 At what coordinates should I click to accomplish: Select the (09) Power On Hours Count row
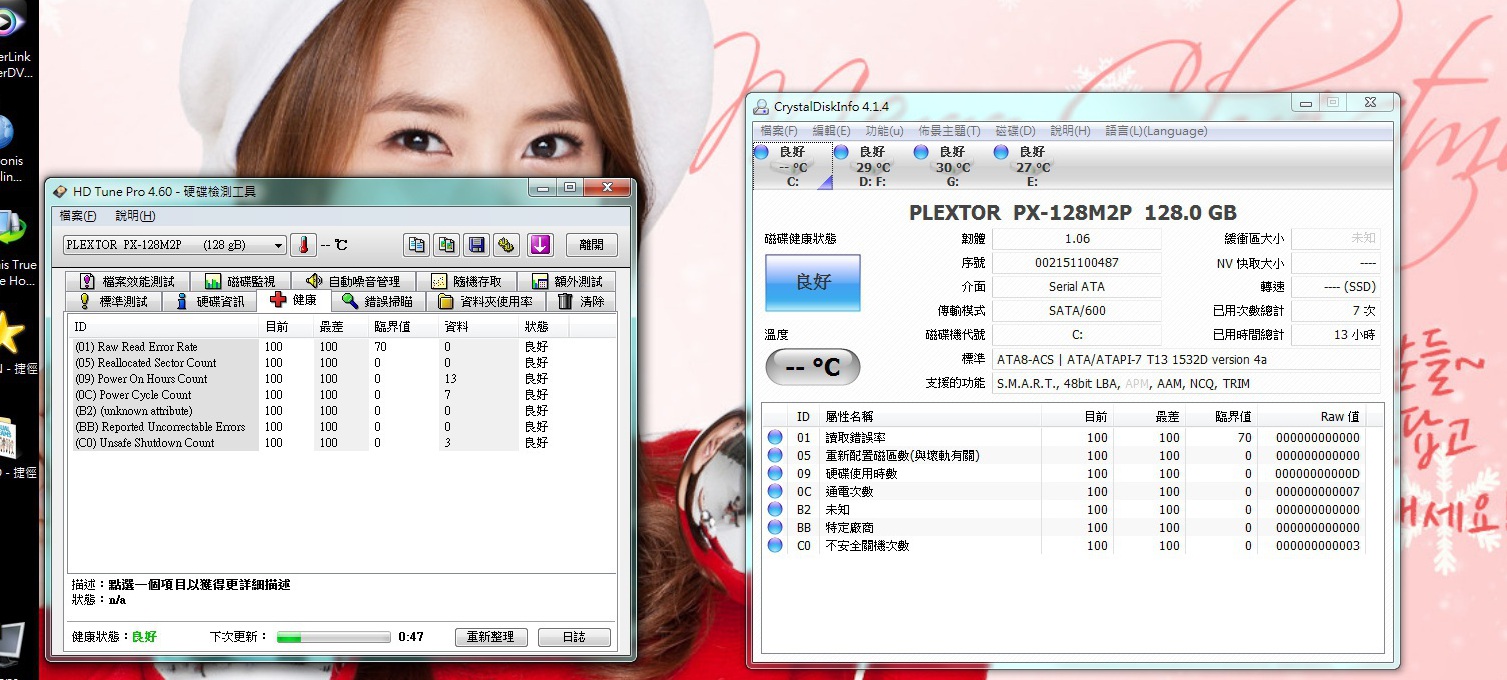click(x=340, y=379)
